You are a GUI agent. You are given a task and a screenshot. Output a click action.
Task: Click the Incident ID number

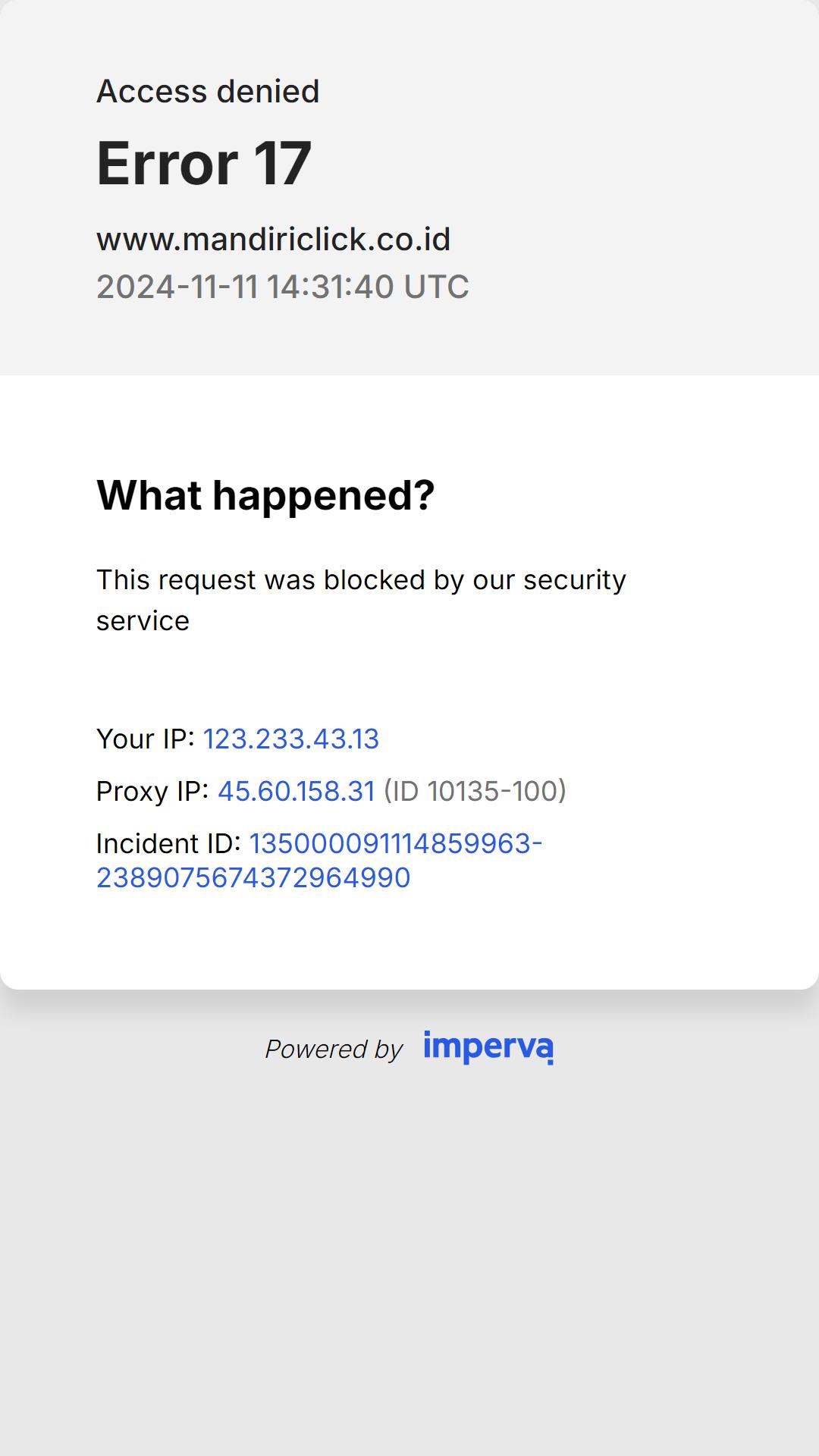point(319,860)
